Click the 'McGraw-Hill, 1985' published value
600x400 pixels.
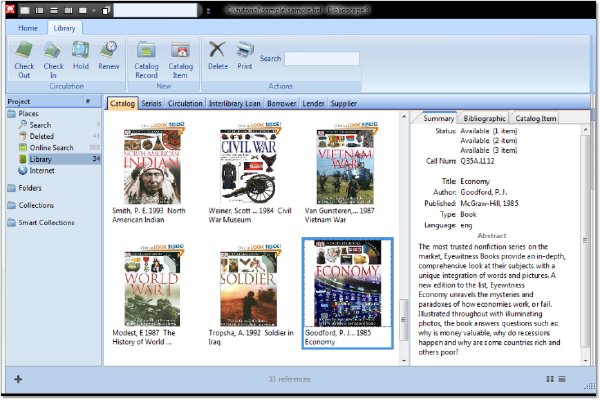pyautogui.click(x=489, y=203)
